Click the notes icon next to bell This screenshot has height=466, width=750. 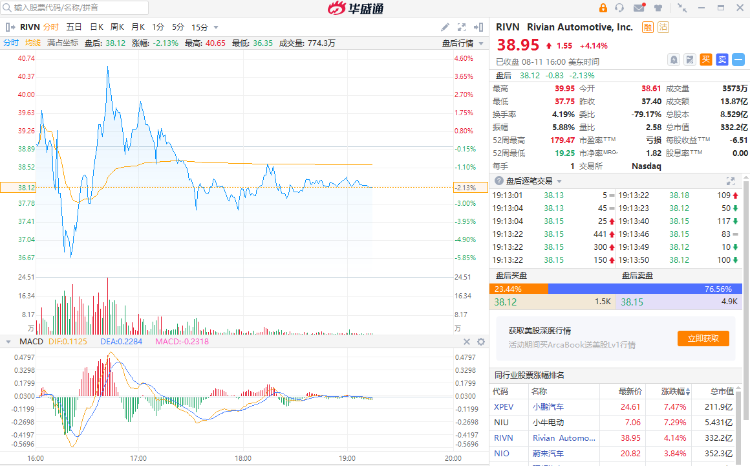point(690,60)
